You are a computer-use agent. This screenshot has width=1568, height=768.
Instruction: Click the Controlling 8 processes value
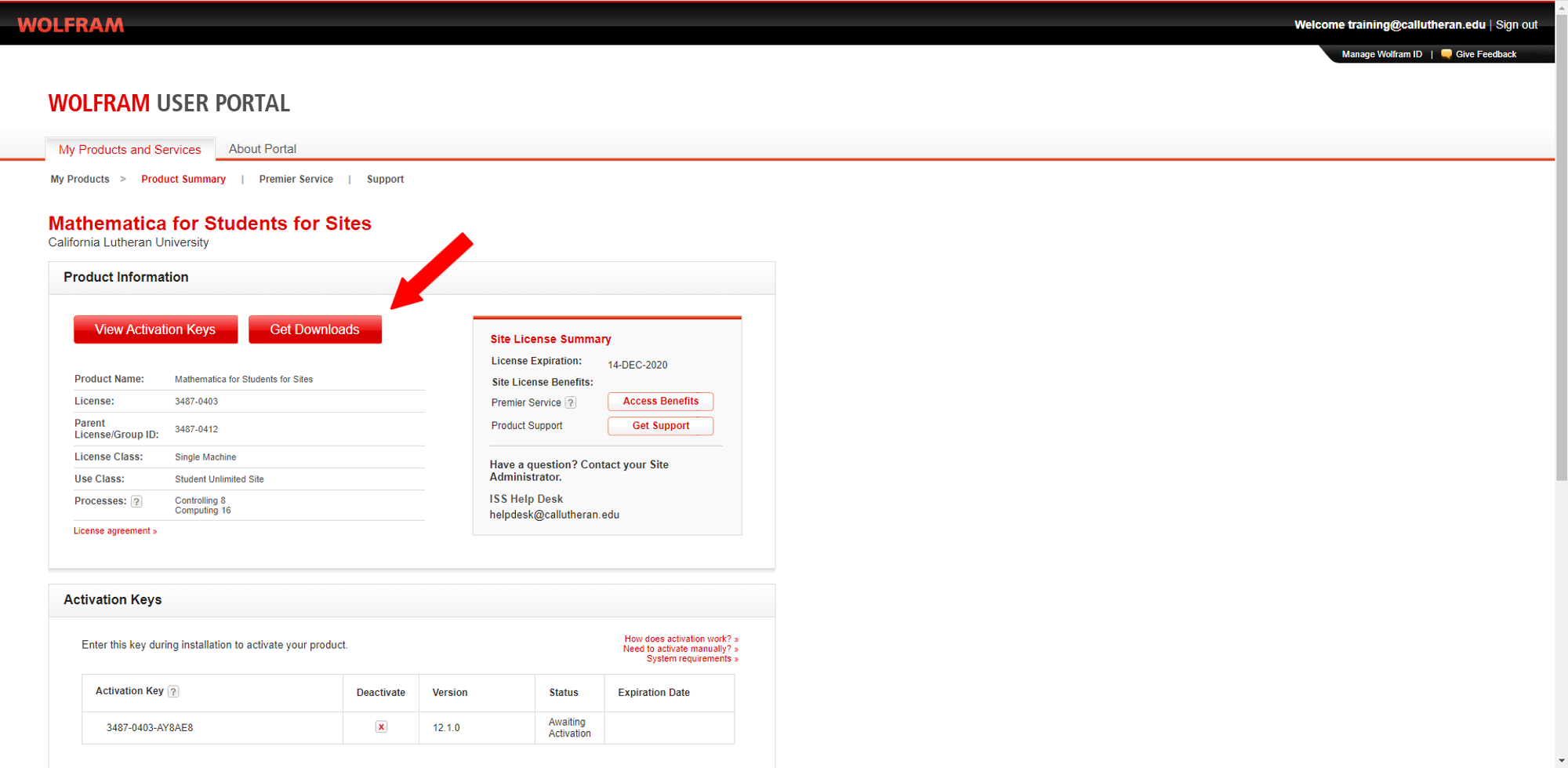200,500
